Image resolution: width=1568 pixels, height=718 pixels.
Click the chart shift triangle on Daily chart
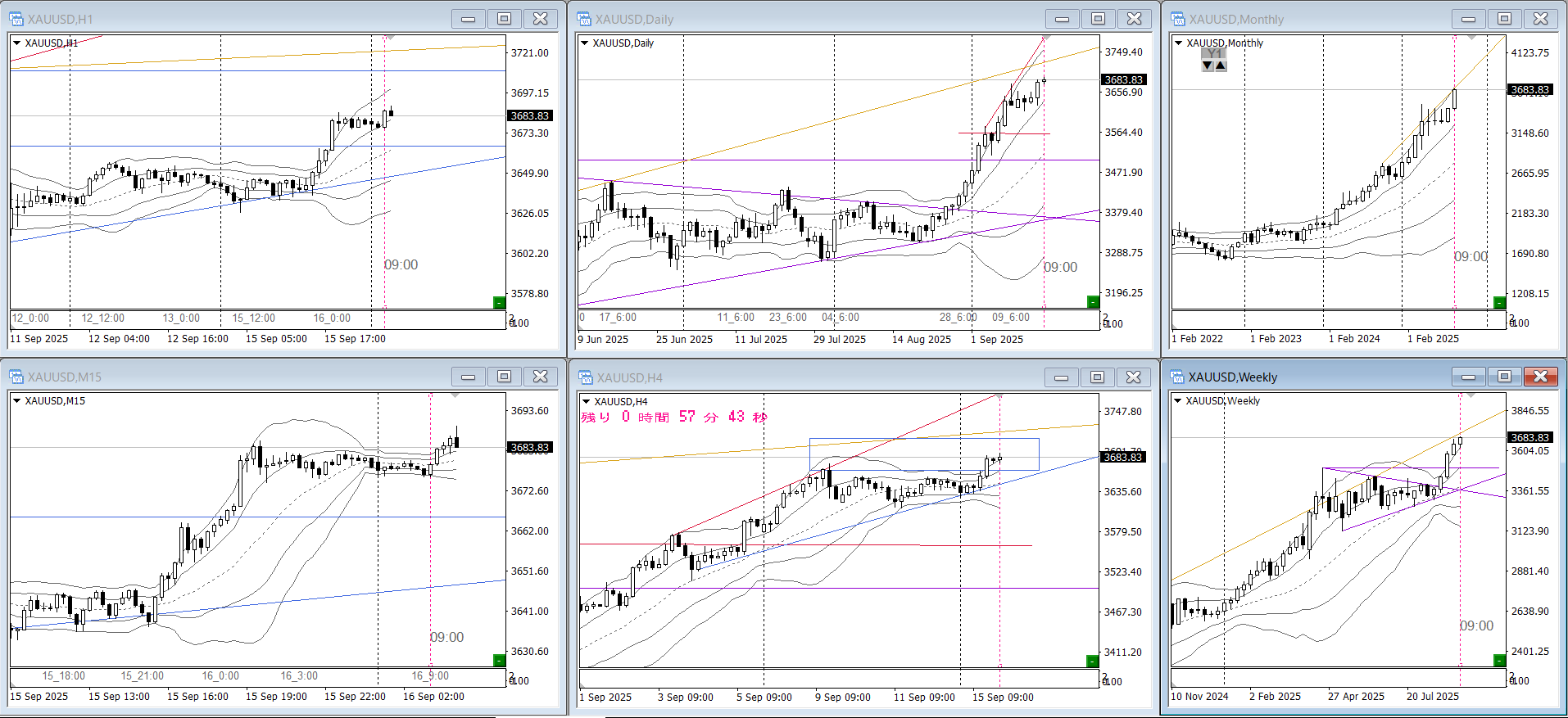click(1045, 38)
